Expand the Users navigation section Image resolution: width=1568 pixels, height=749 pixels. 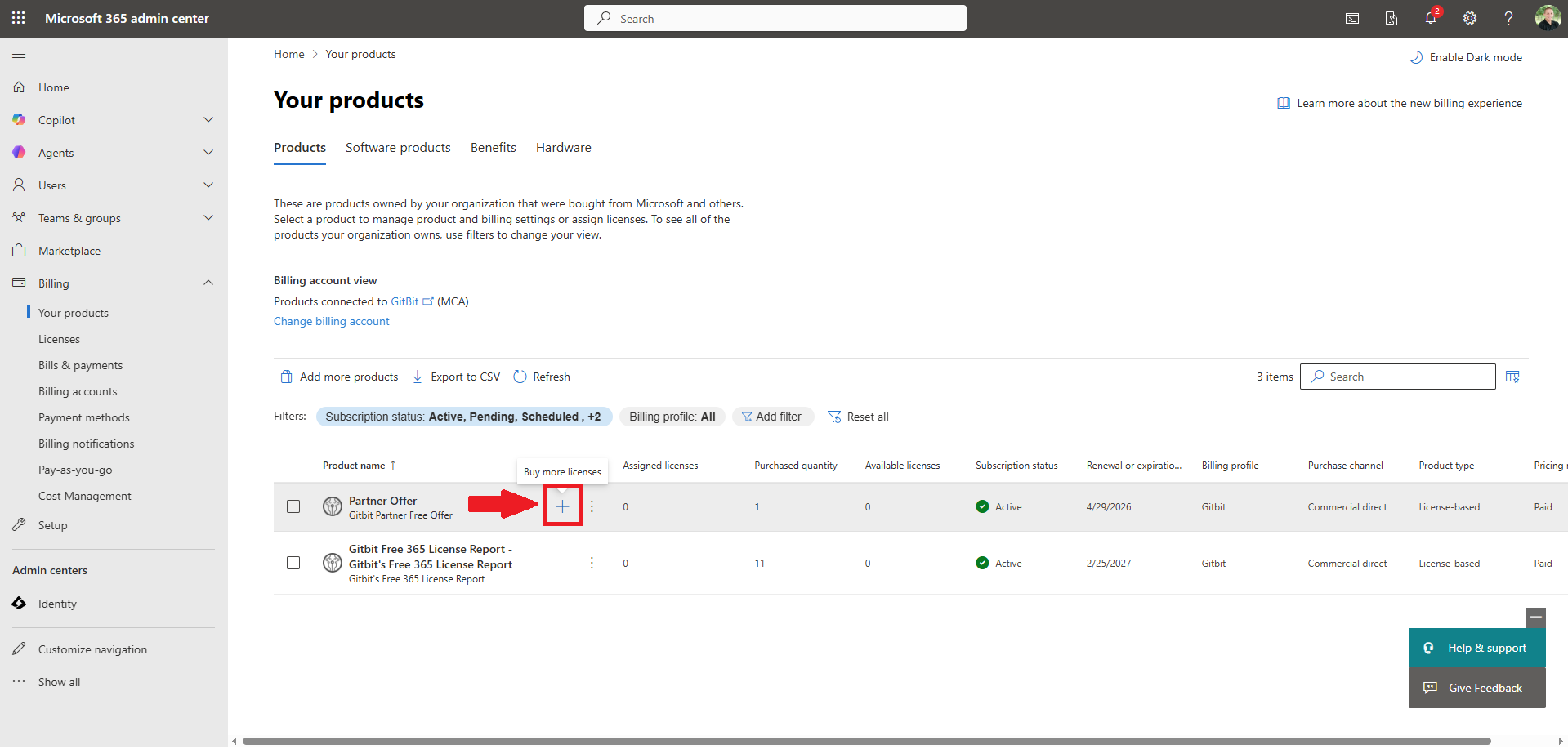(x=208, y=185)
